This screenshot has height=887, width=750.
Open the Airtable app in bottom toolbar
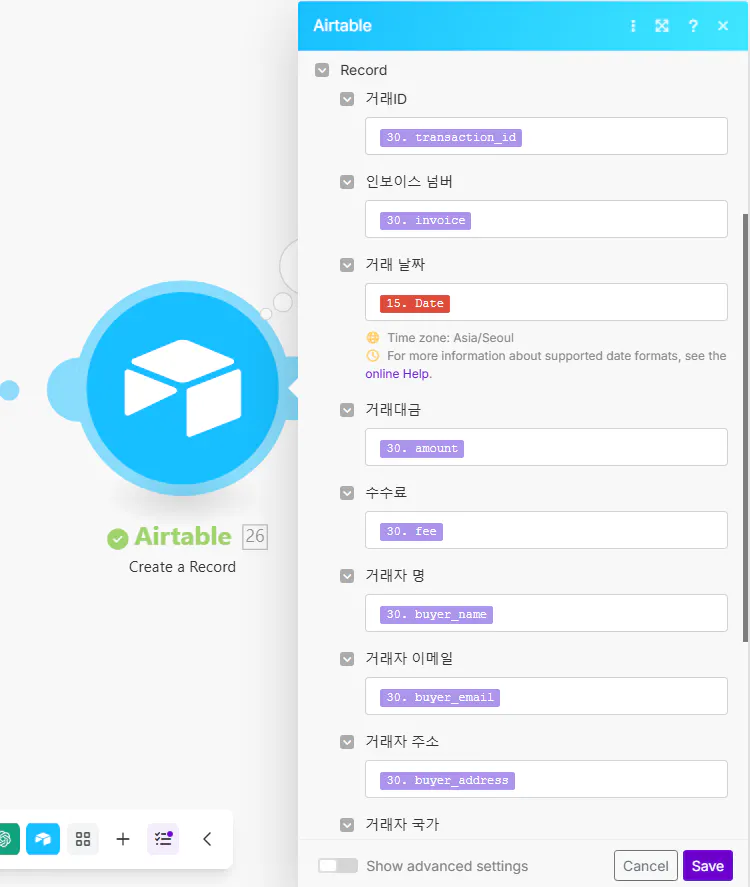[43, 838]
